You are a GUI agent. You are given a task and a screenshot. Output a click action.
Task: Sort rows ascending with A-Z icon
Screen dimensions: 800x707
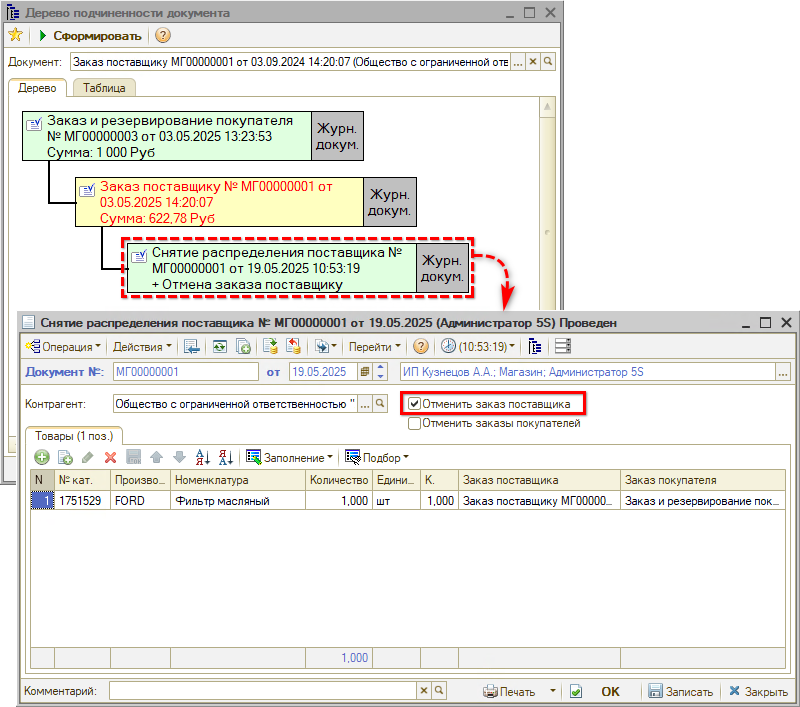click(x=203, y=457)
